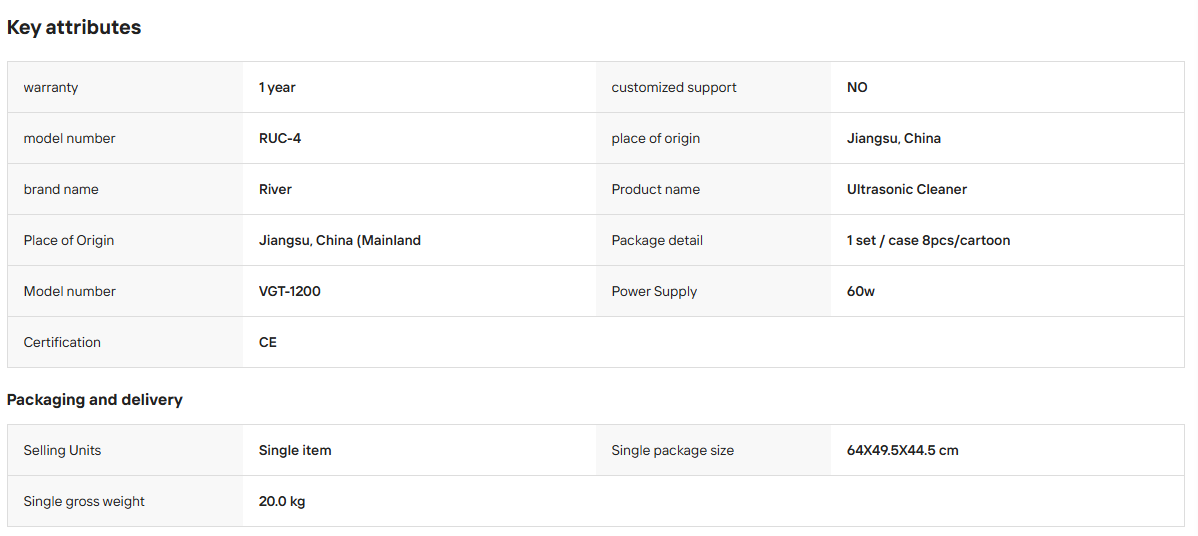1198x536 pixels.
Task: Click the Single package size label
Action: tap(672, 450)
